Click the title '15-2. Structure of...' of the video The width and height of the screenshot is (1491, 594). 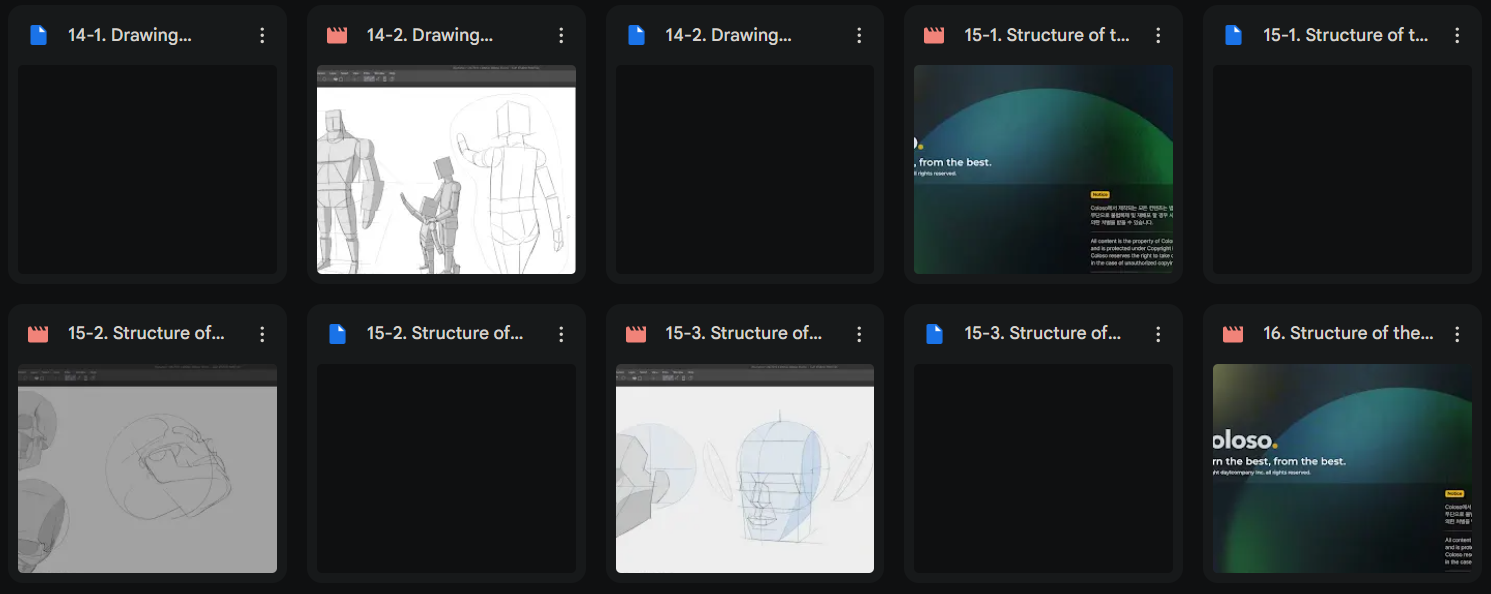coord(146,334)
